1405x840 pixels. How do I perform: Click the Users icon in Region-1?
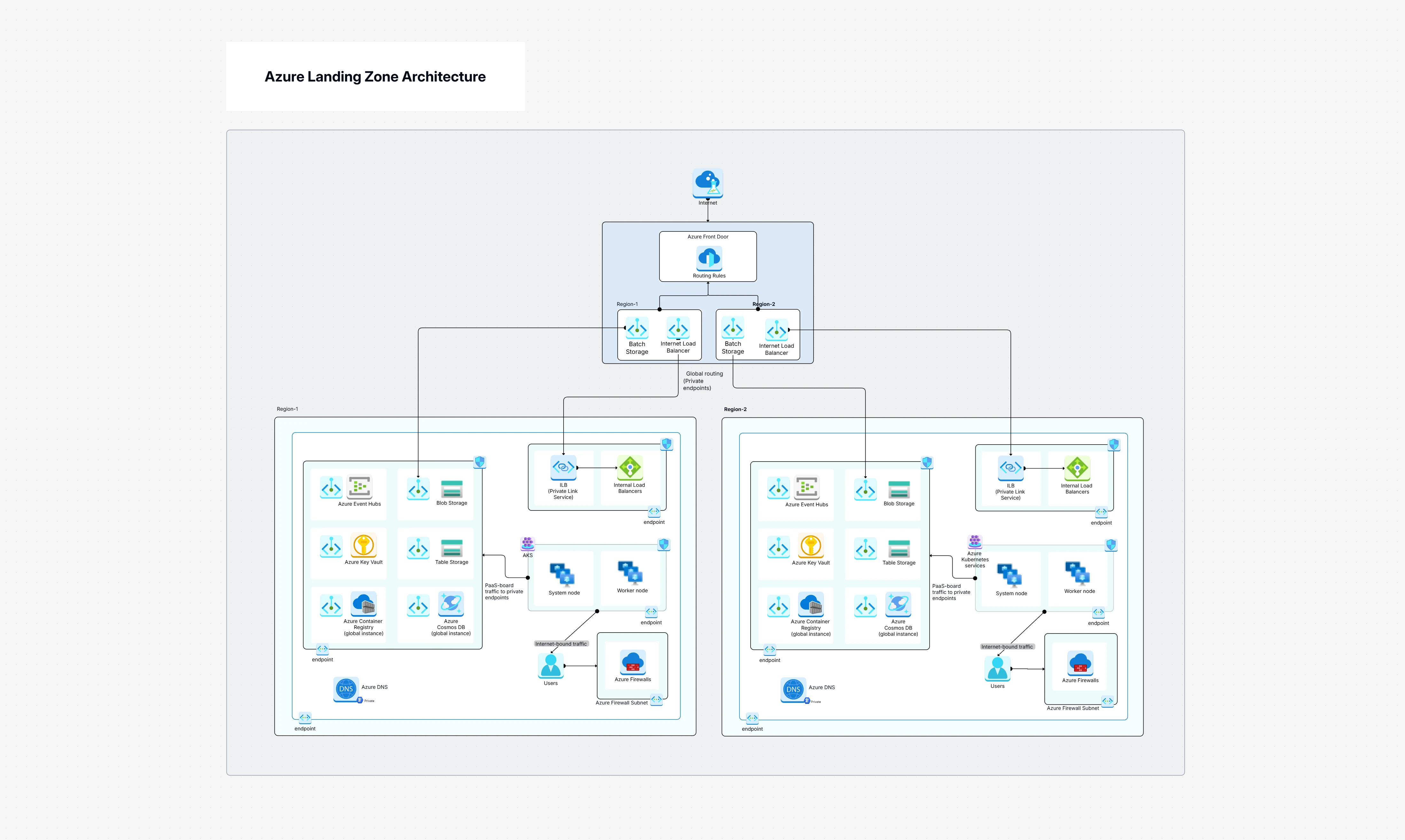550,666
